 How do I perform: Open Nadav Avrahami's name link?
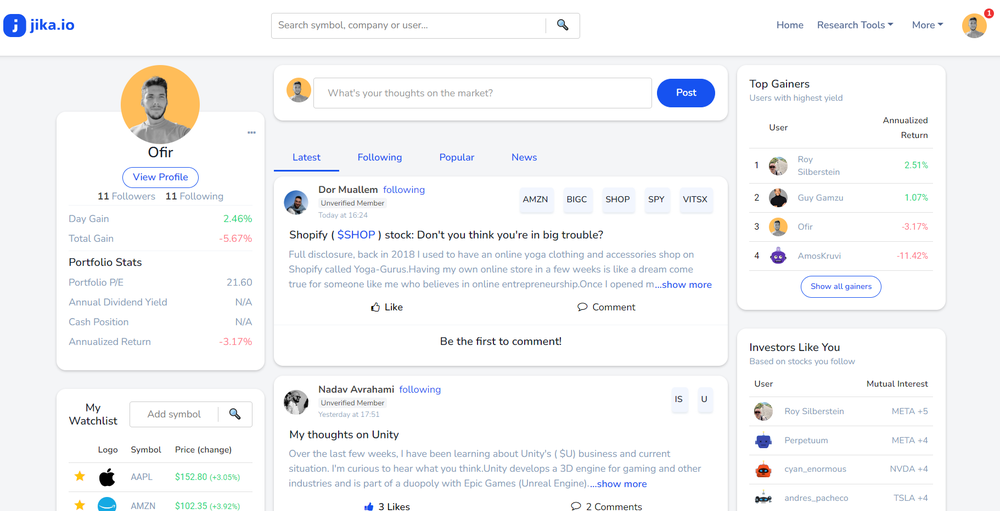[x=356, y=390]
